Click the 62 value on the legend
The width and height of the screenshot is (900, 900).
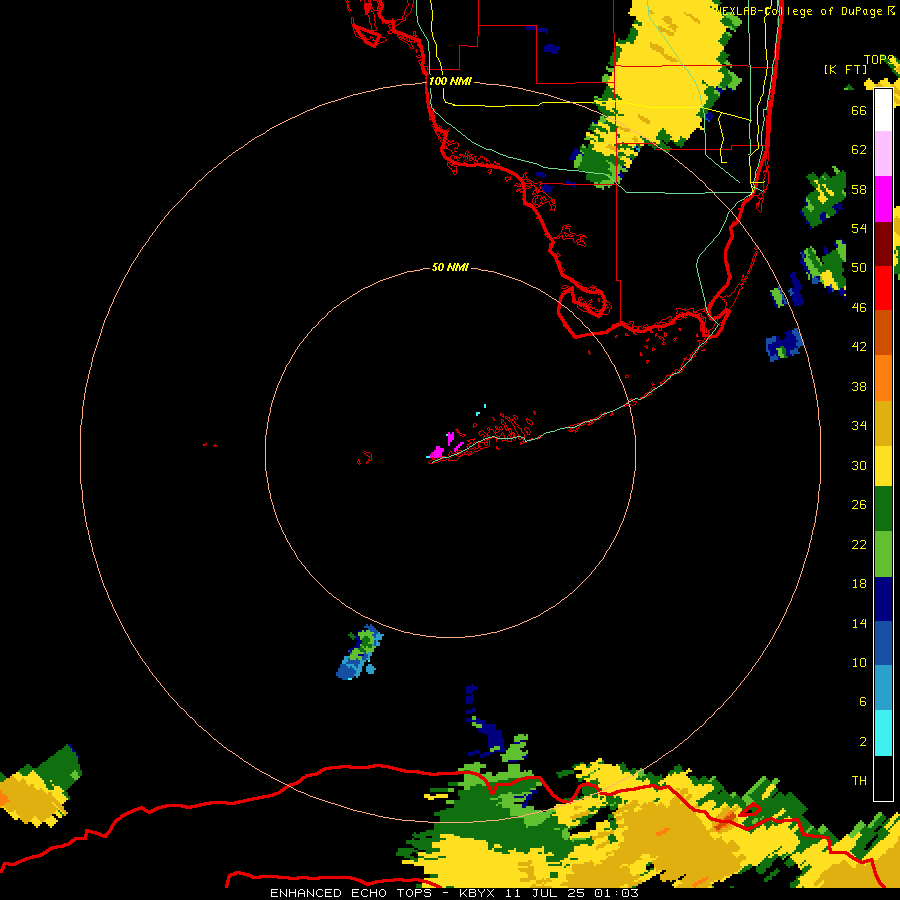point(859,150)
